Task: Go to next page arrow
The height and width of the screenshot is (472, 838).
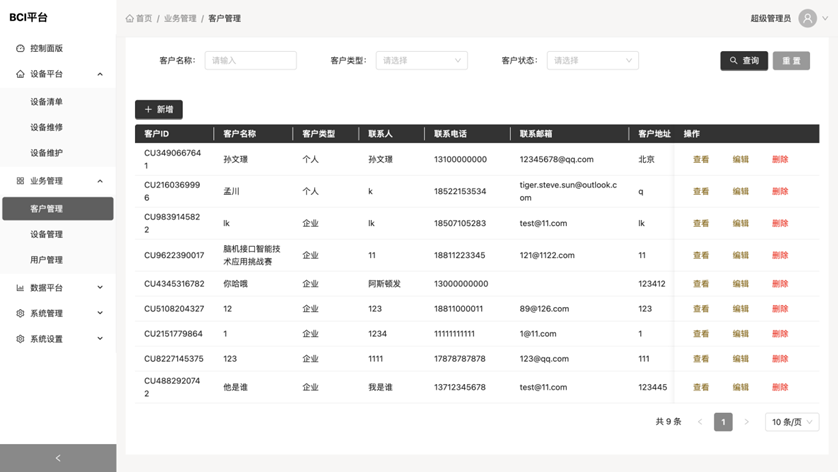Action: coord(746,422)
